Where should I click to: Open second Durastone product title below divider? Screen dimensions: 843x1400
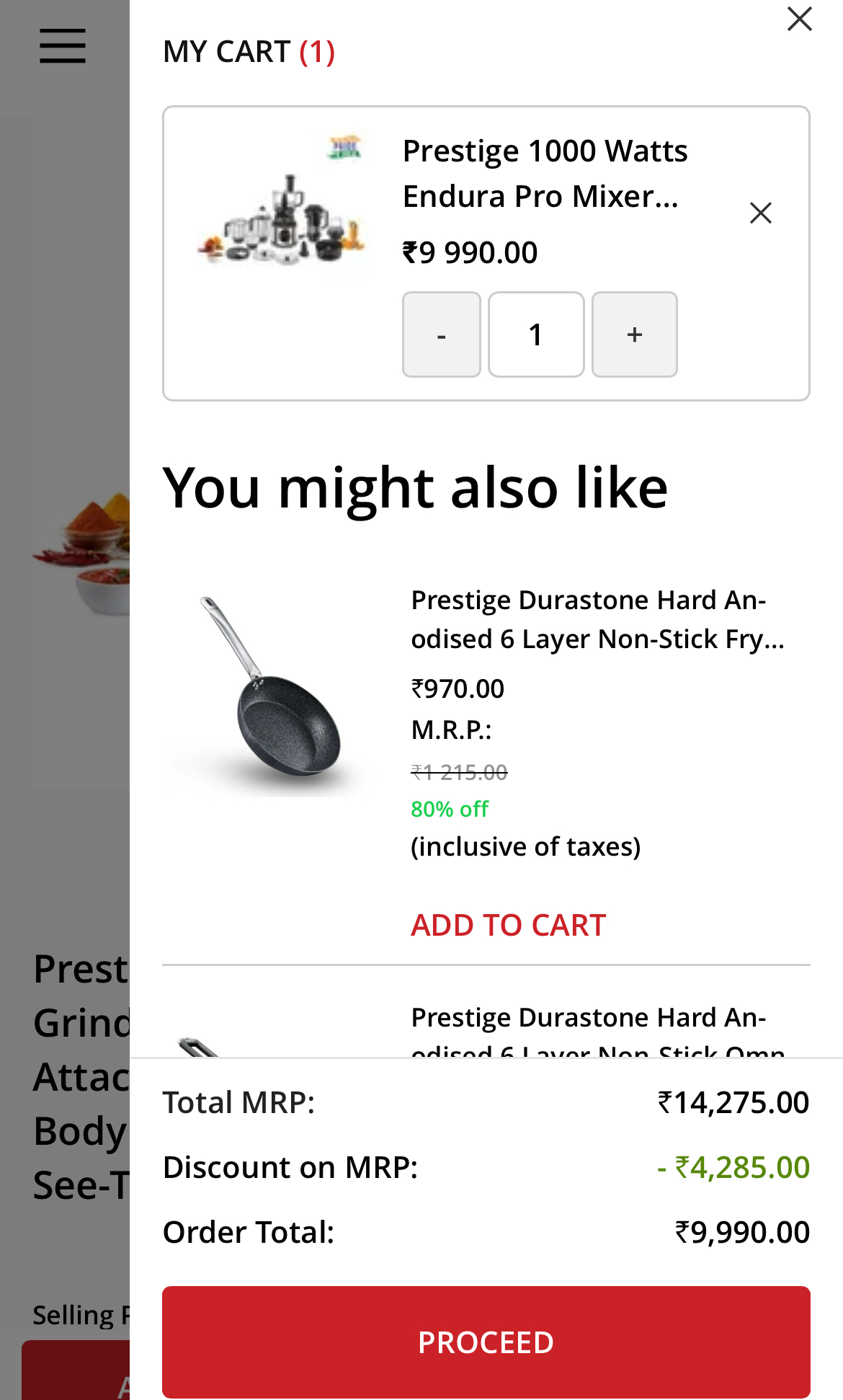[x=589, y=1019]
